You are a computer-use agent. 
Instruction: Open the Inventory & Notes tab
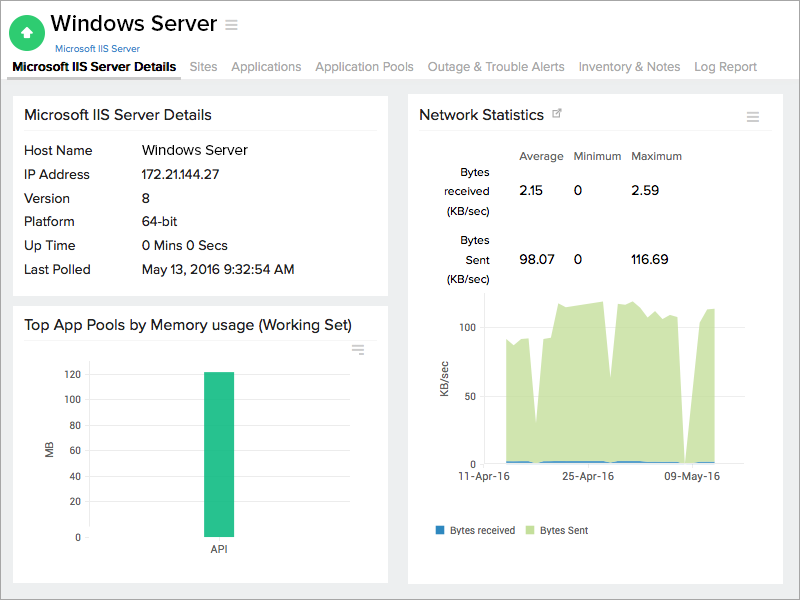[629, 67]
